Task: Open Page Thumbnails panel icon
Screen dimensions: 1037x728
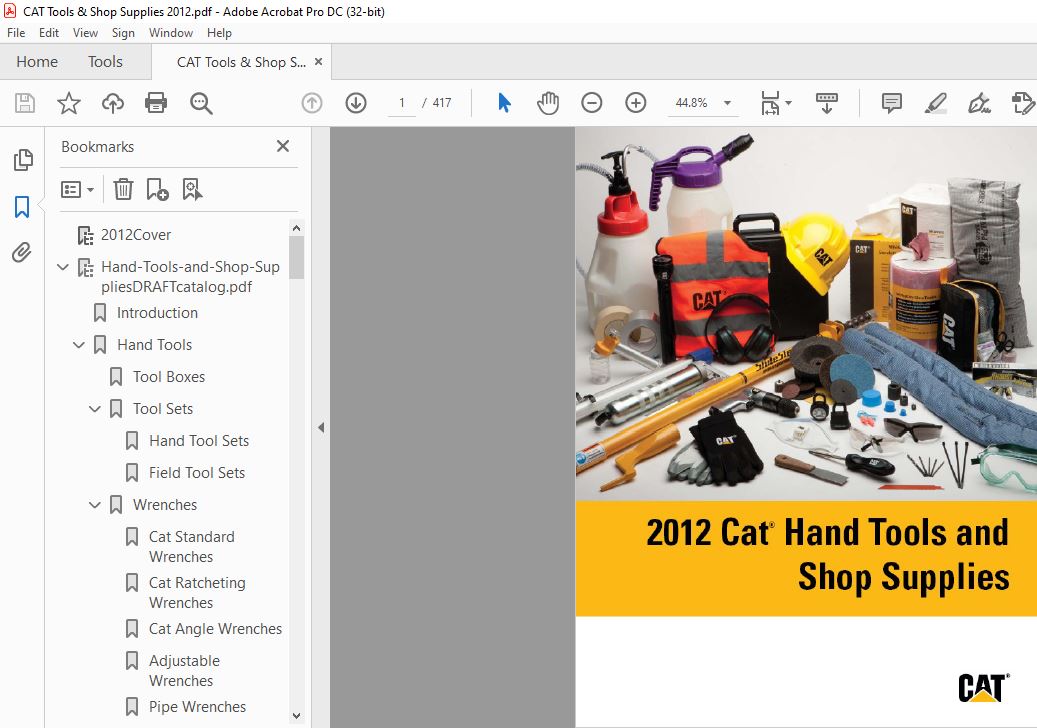Action: pos(22,159)
